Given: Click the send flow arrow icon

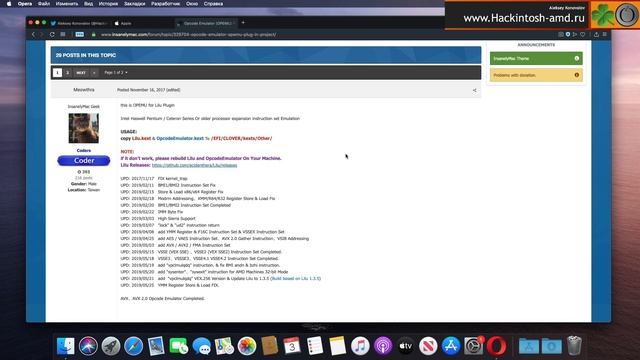Looking at the screenshot, I should pos(575,35).
